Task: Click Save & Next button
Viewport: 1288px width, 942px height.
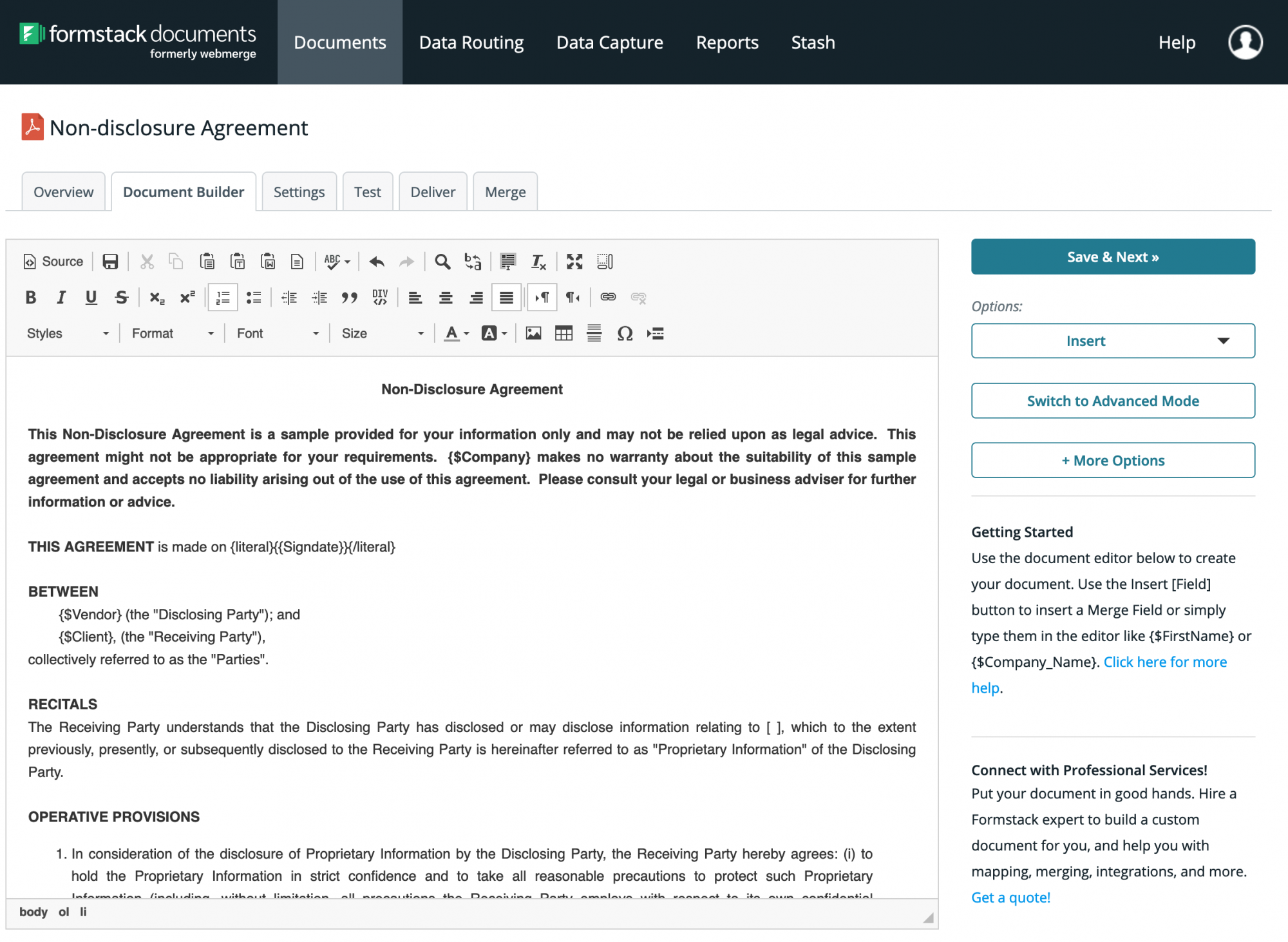Action: click(x=1112, y=257)
